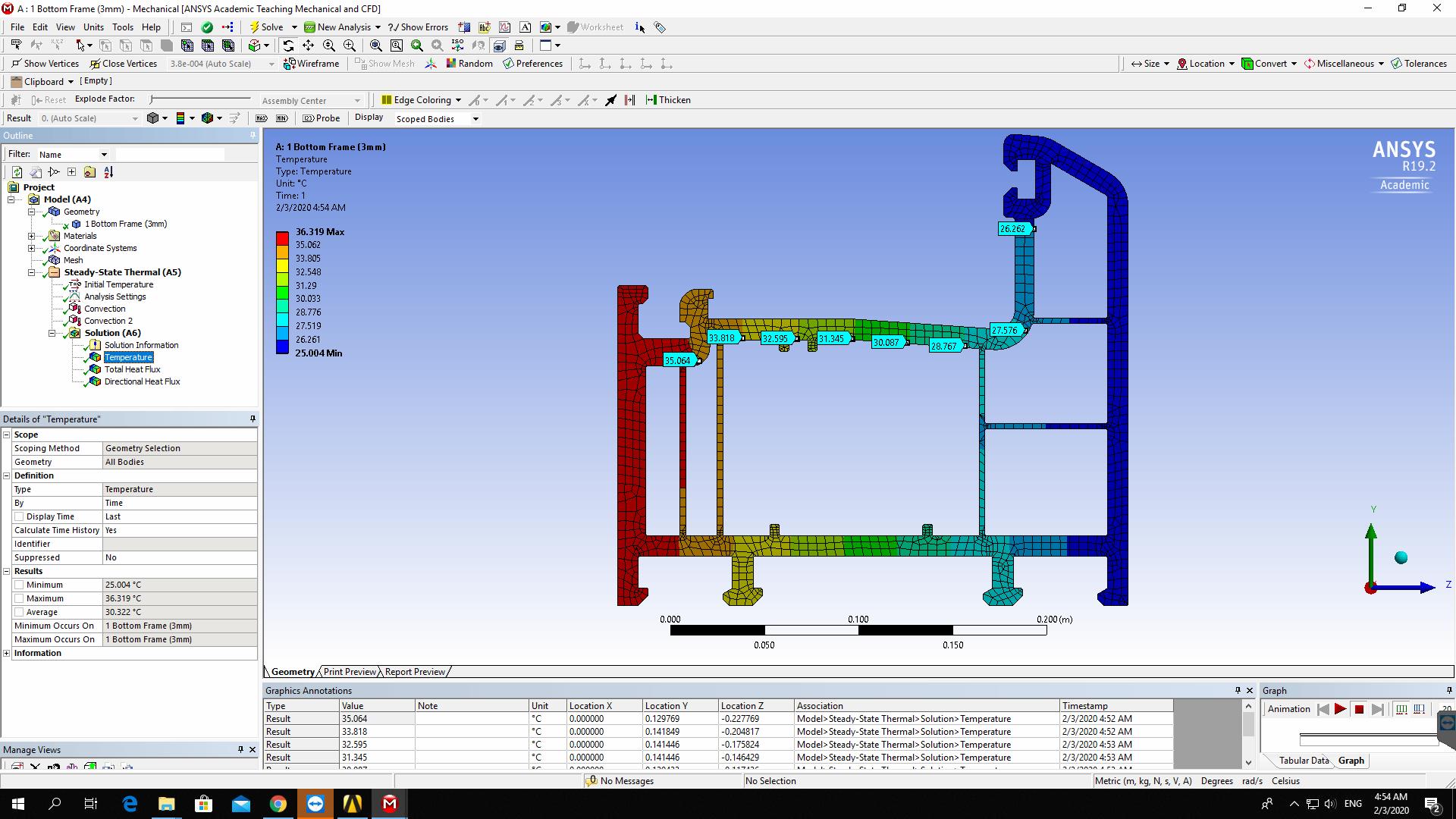1456x819 pixels.
Task: Play the result animation
Action: pyautogui.click(x=1340, y=709)
